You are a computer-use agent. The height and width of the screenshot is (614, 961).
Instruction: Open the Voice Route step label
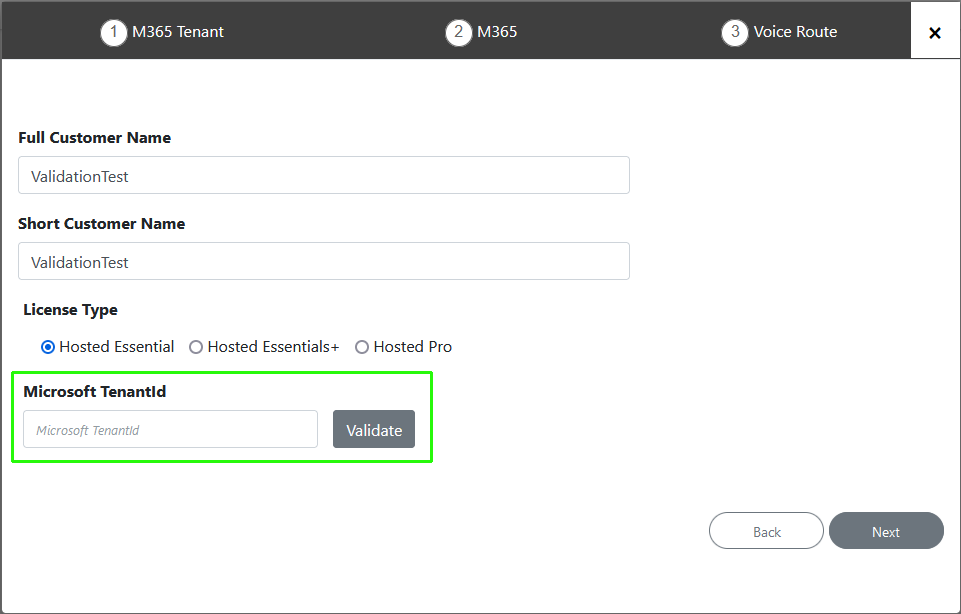[x=795, y=32]
